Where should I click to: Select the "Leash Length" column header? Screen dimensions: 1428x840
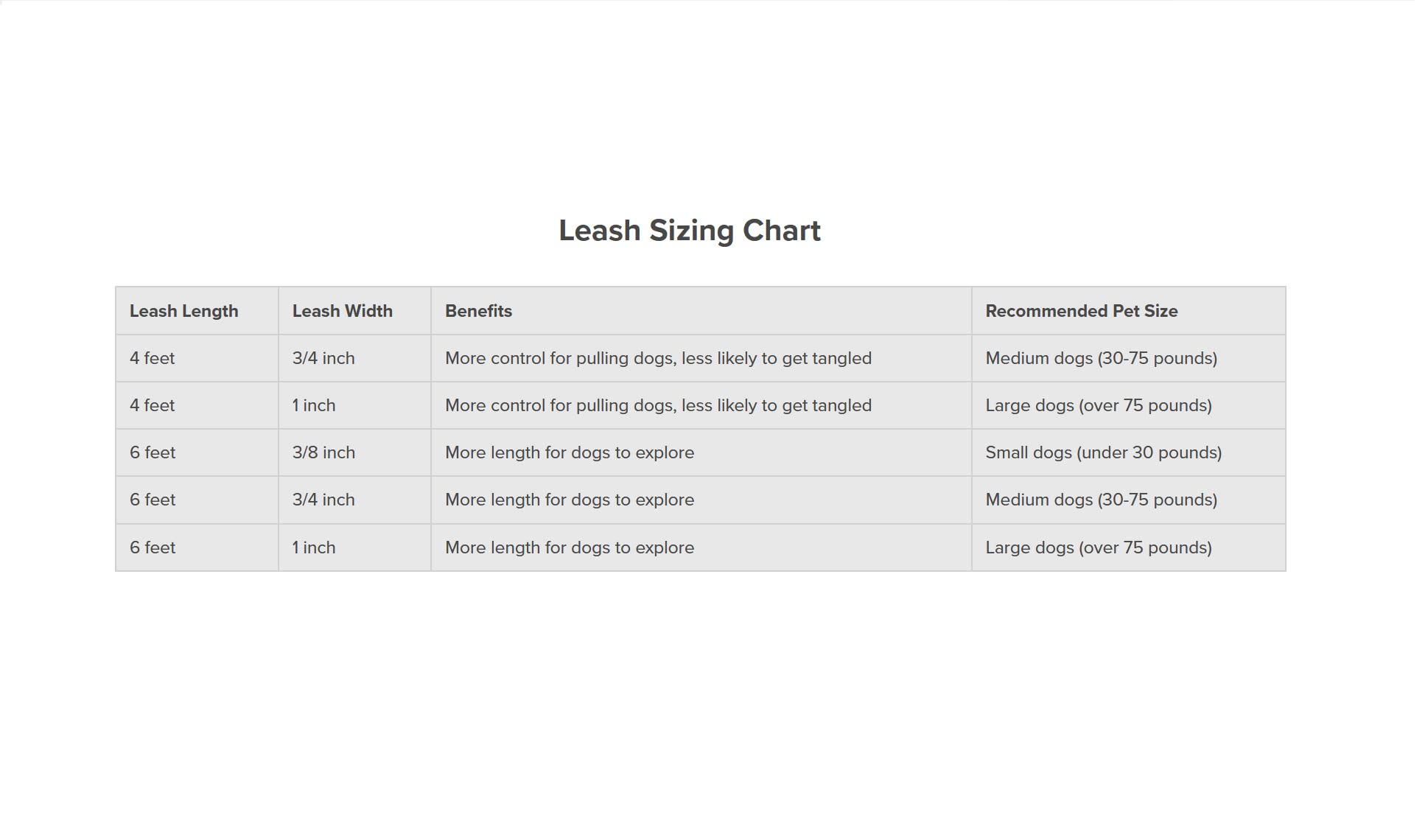coord(183,311)
